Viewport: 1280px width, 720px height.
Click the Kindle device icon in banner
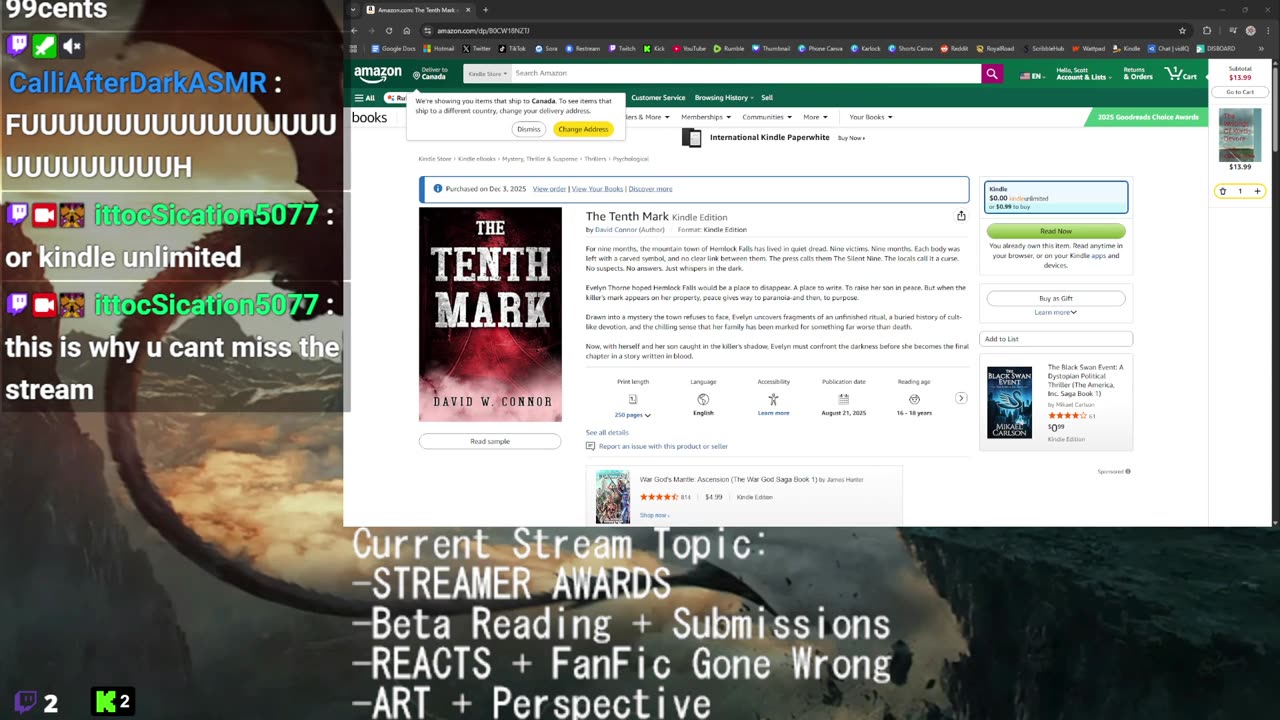(x=691, y=138)
